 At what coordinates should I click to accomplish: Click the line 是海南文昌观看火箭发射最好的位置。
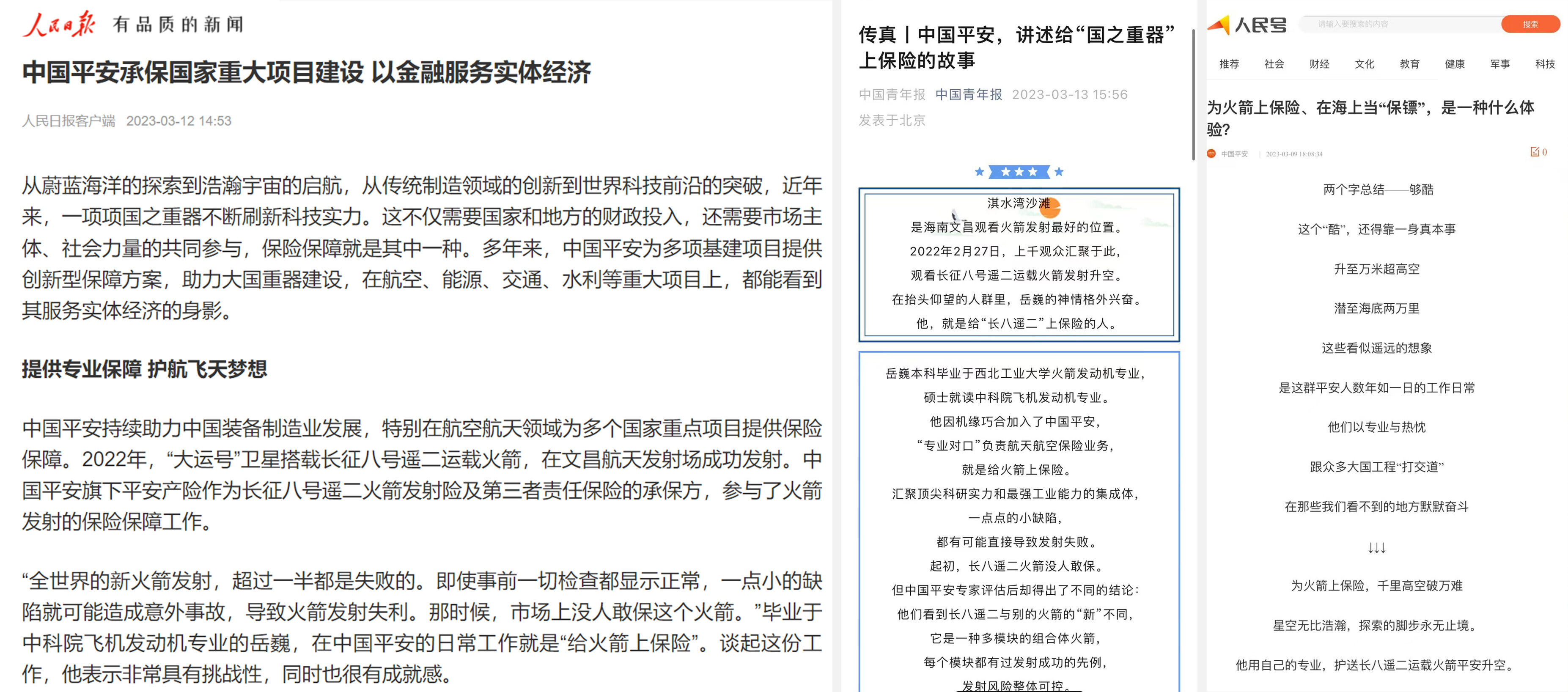coord(1016,227)
